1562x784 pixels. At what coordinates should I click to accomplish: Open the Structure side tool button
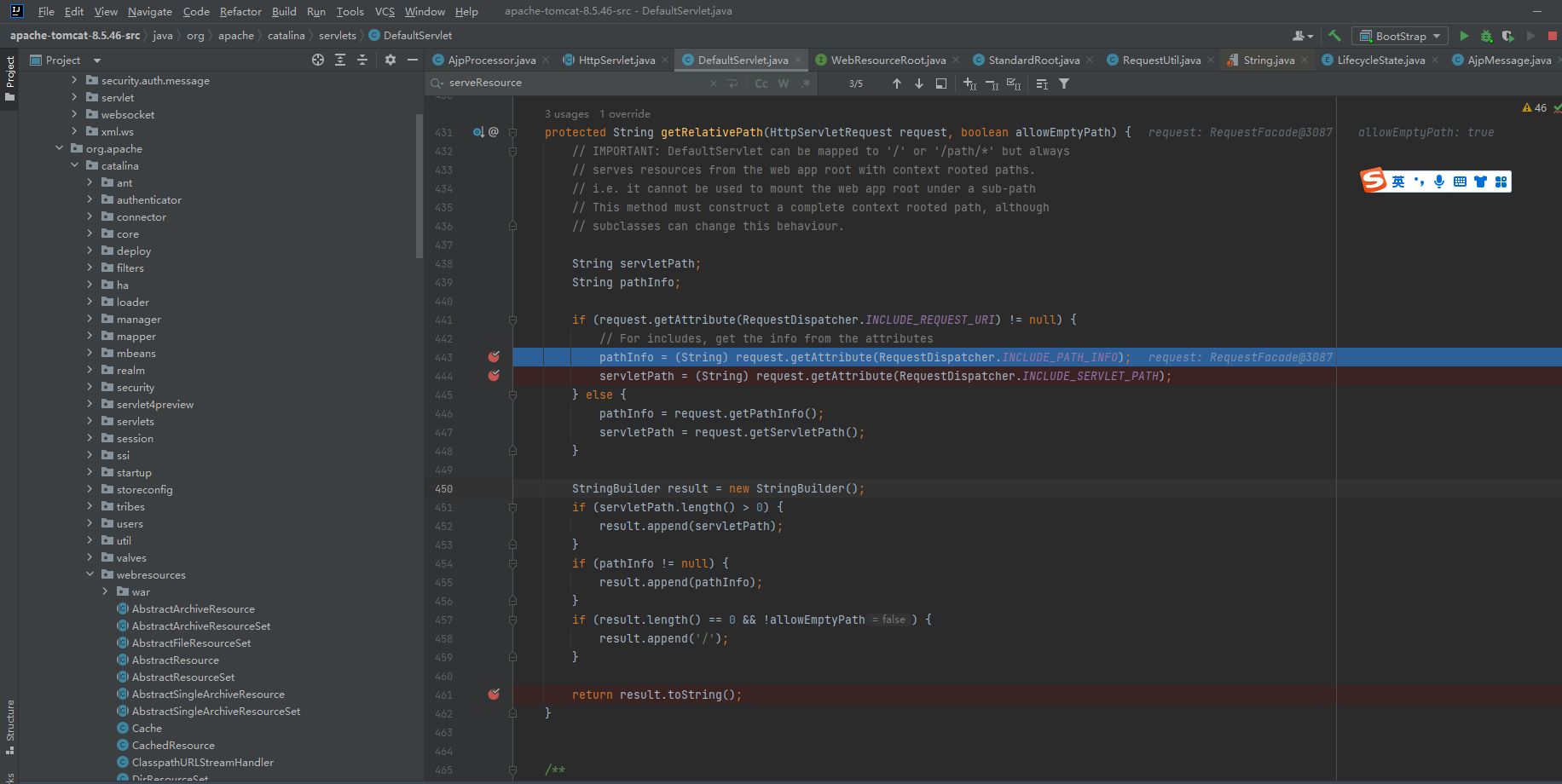[x=9, y=726]
